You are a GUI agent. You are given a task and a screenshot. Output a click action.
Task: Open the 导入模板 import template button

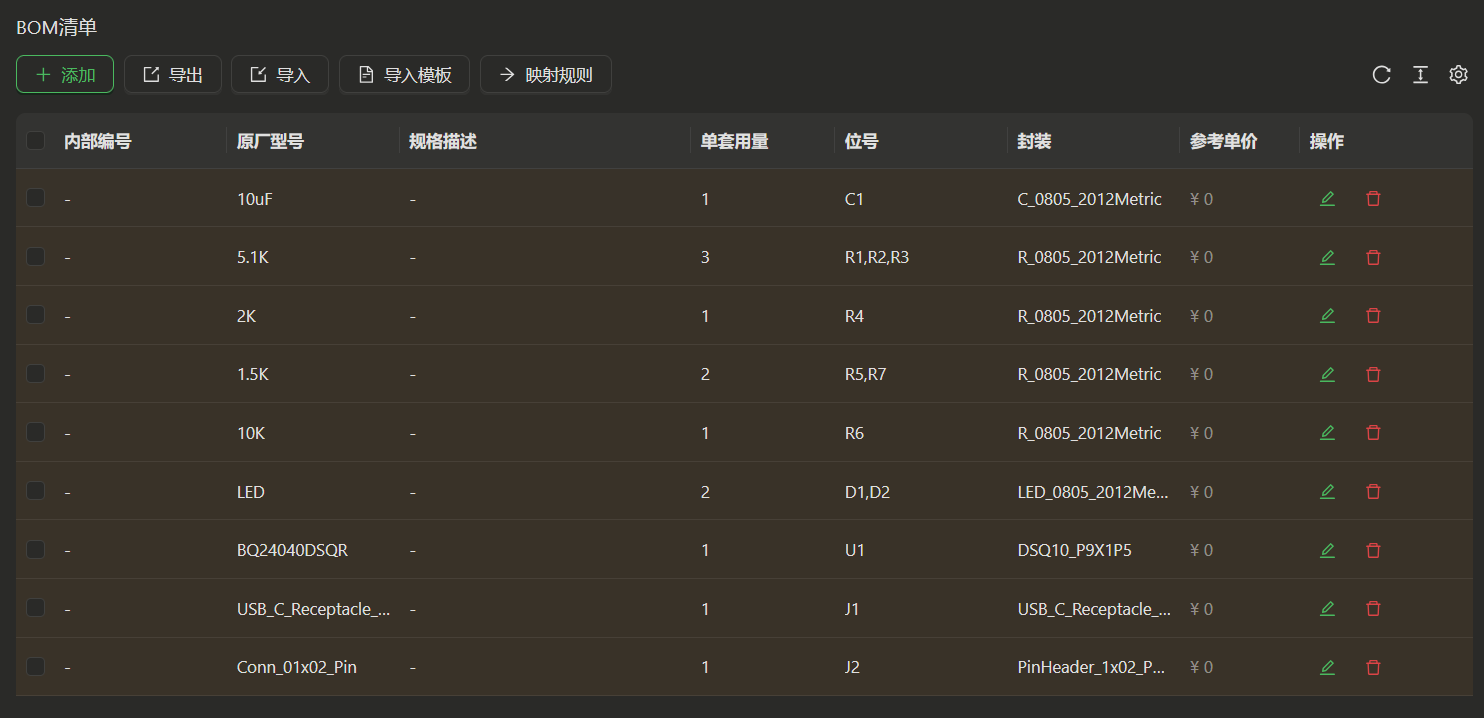[x=404, y=75]
